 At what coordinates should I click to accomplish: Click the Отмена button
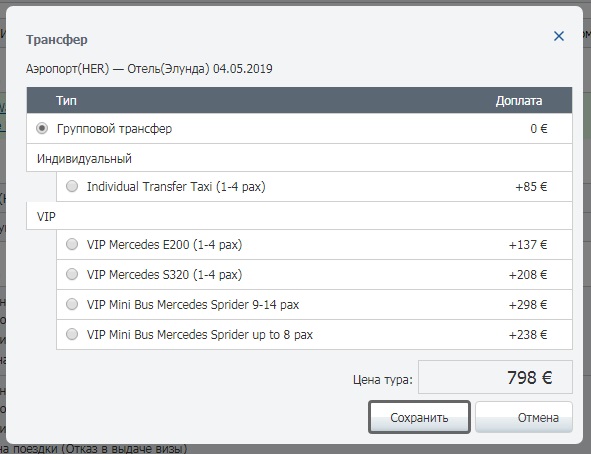tap(524, 417)
